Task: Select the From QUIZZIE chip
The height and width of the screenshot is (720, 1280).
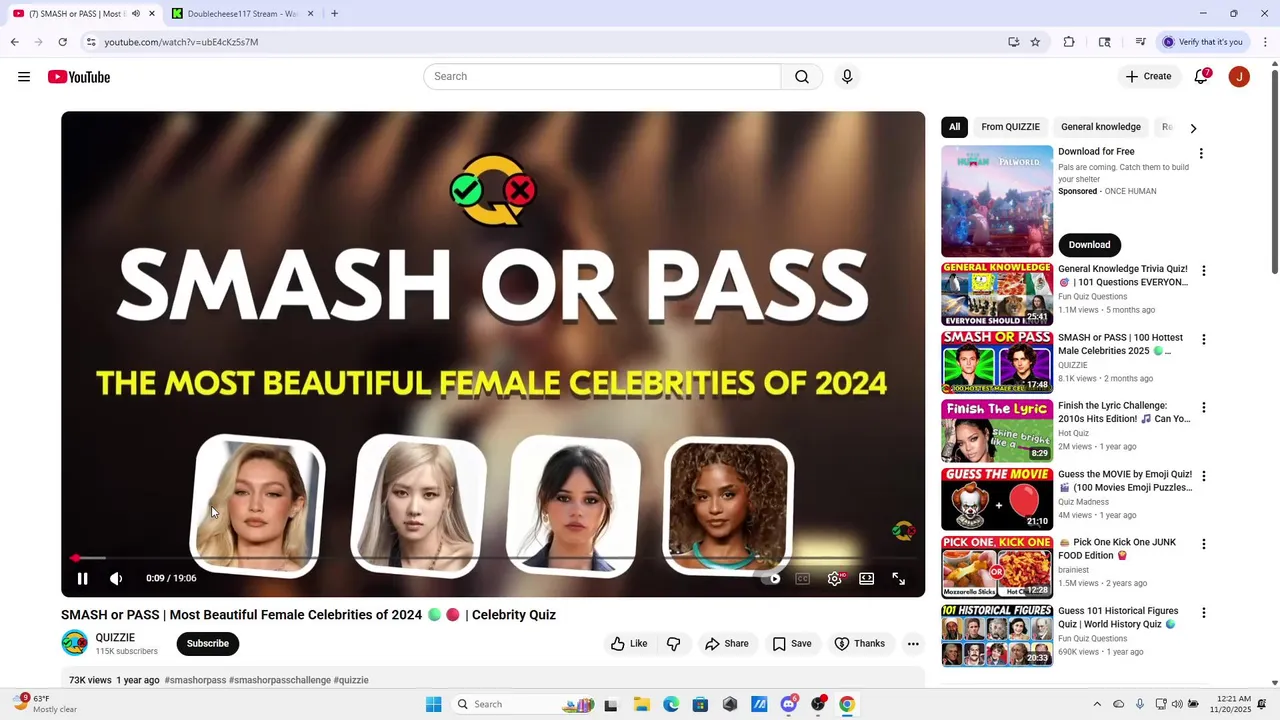Action: point(1011,127)
